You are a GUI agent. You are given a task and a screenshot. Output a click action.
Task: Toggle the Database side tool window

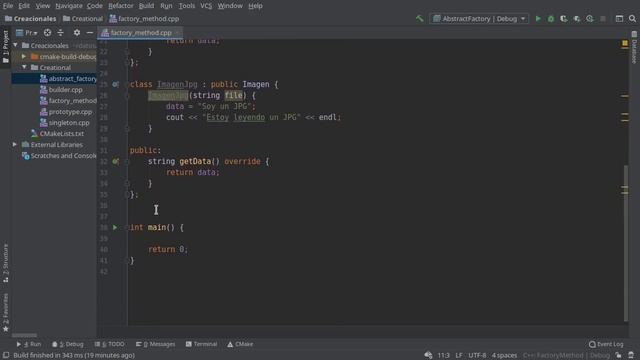click(634, 47)
